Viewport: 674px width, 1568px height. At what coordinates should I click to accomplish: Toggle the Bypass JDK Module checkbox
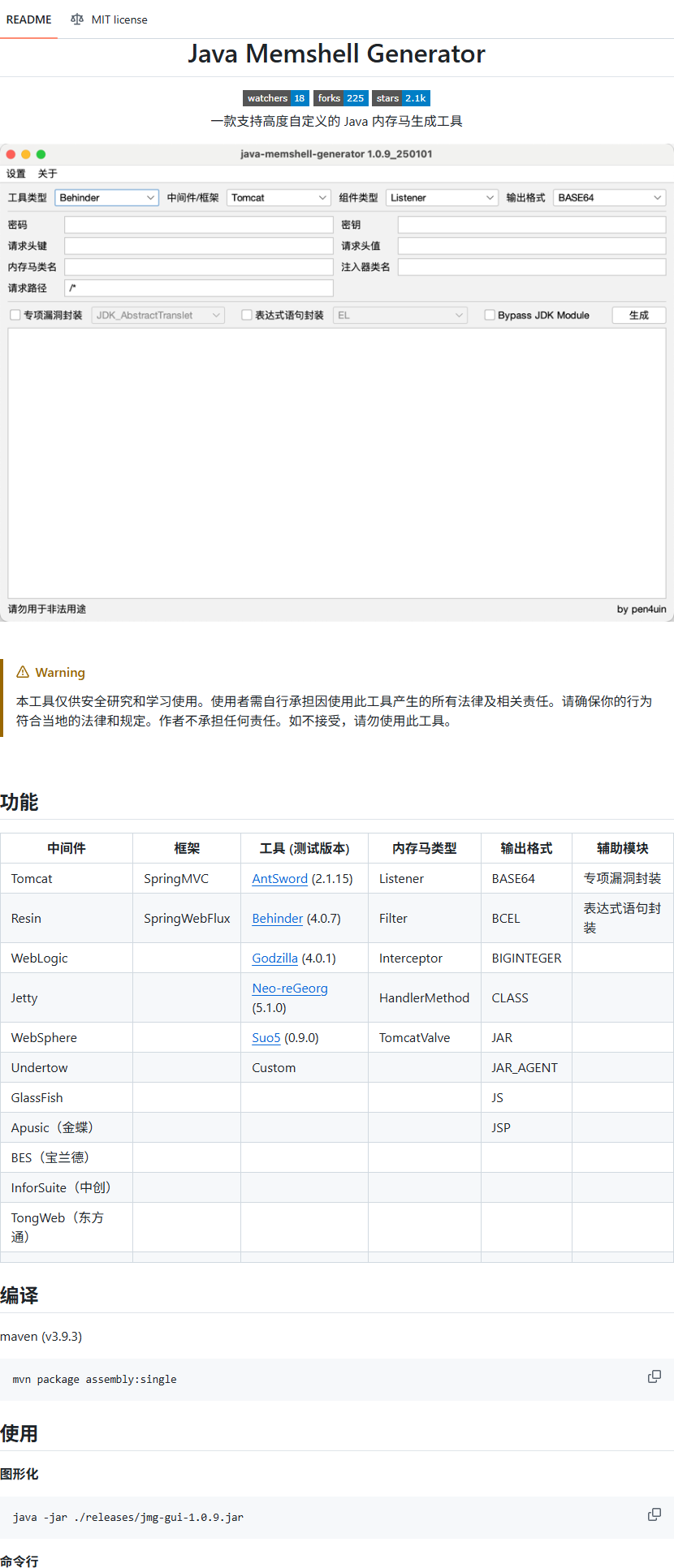click(490, 315)
